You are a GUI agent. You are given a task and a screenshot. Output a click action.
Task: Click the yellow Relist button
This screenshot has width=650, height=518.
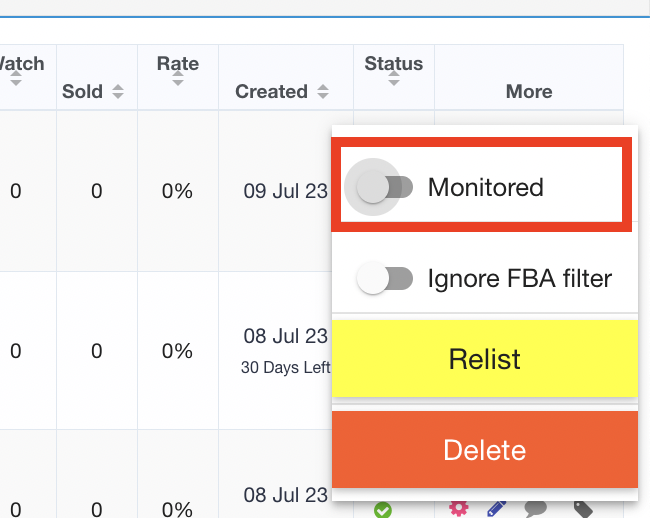point(485,358)
